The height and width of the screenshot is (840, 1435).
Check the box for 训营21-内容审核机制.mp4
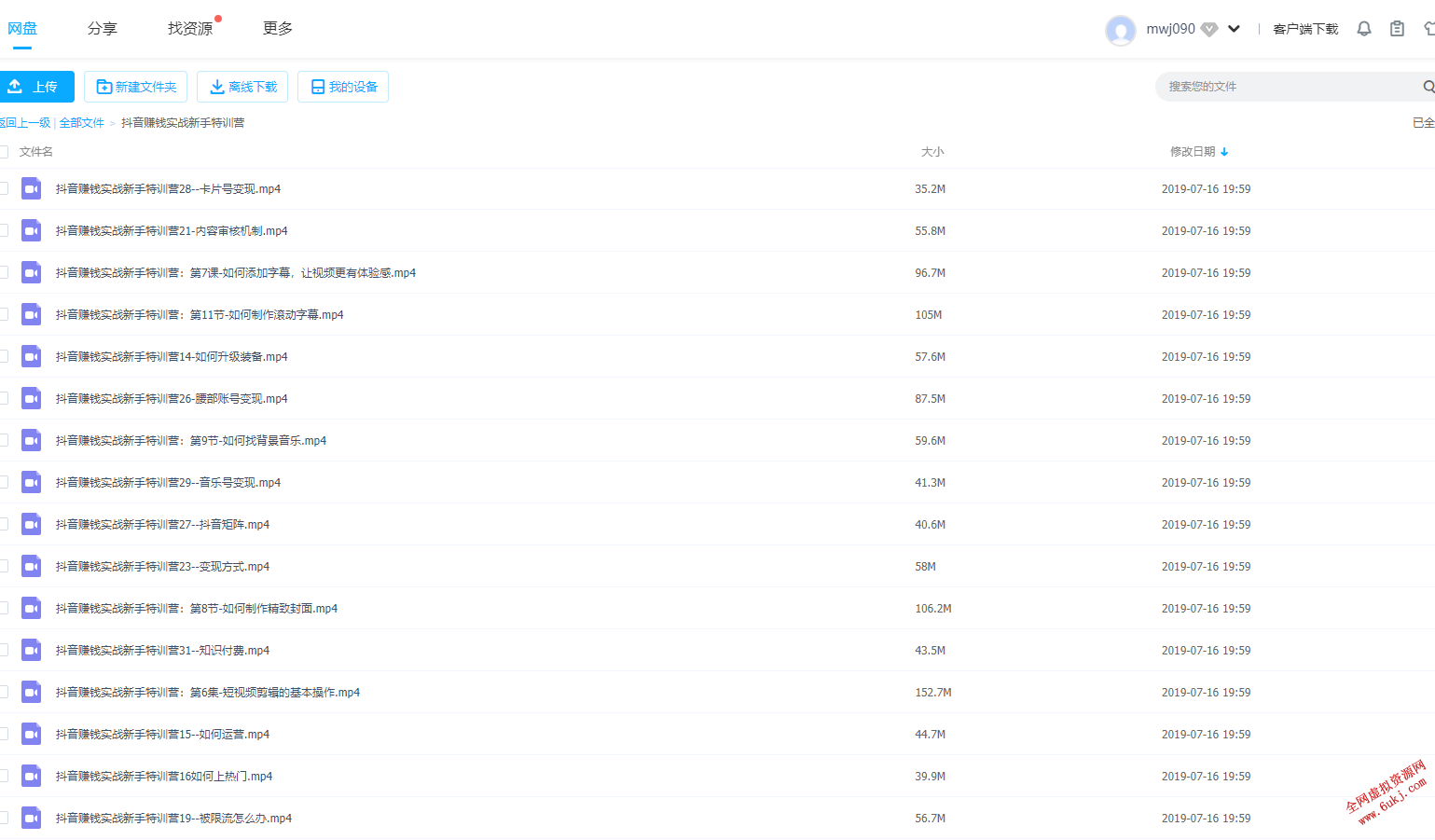tap(4, 230)
